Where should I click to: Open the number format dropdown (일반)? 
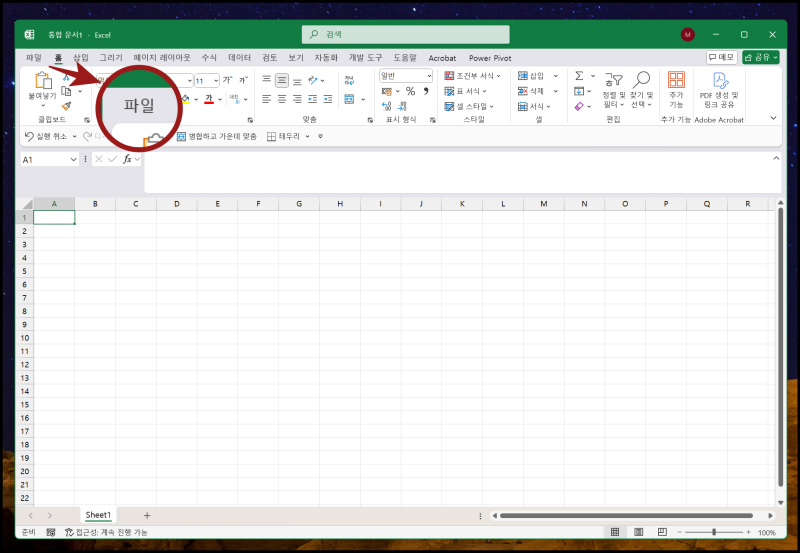(429, 76)
